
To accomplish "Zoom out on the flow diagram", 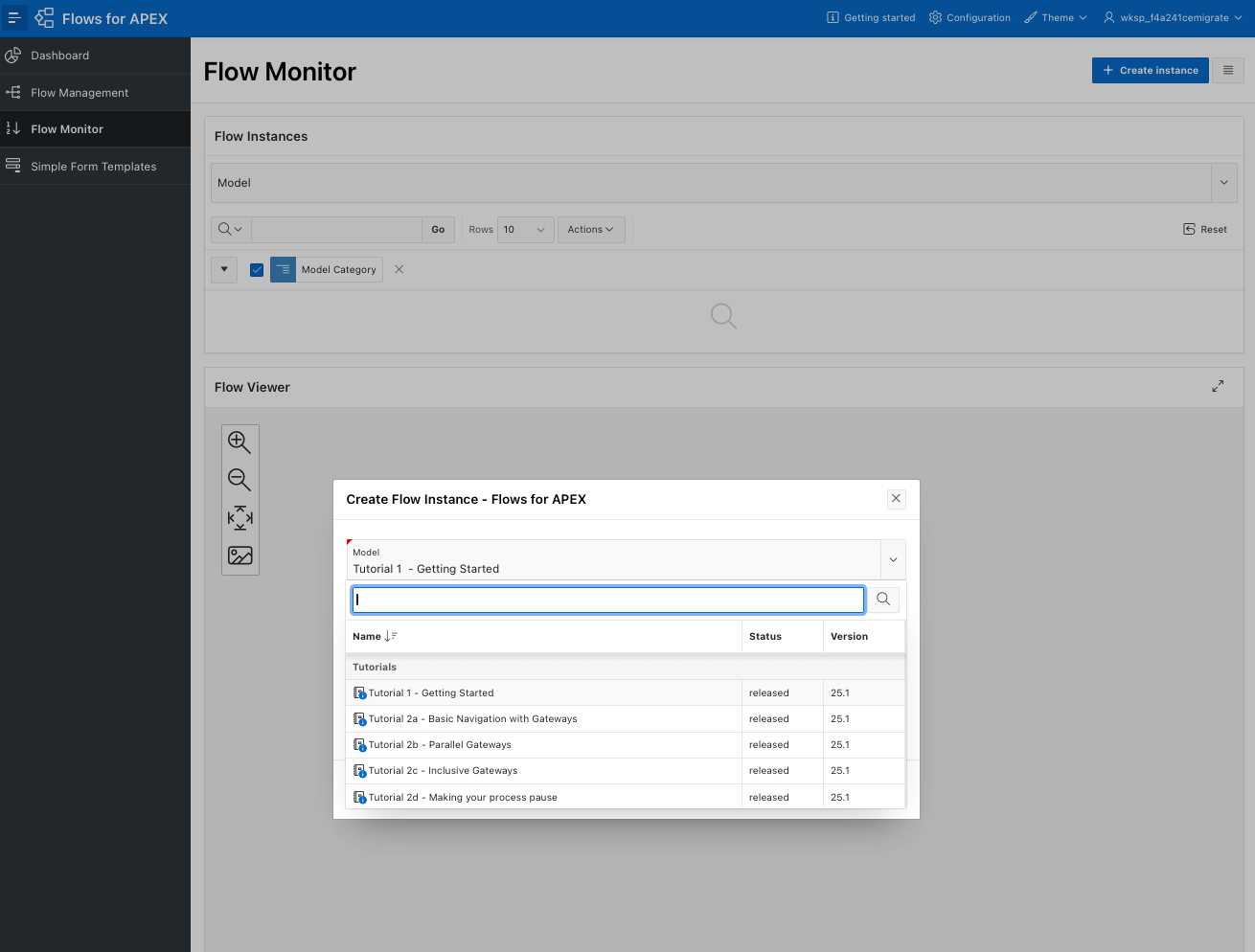I will click(240, 480).
